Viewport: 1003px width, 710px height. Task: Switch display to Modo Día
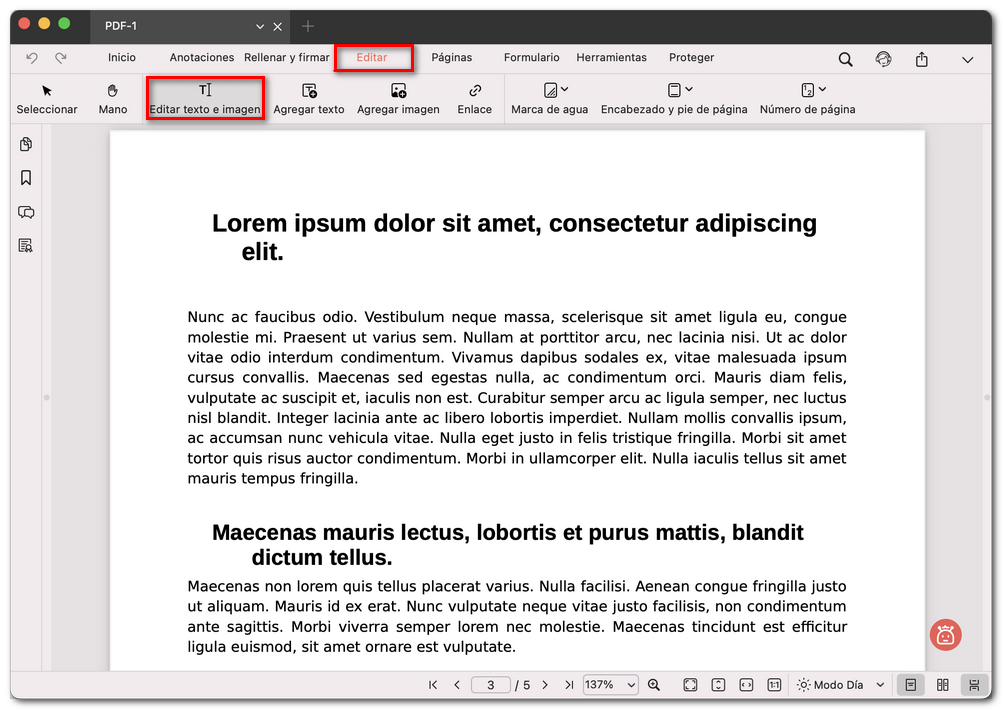click(x=833, y=685)
